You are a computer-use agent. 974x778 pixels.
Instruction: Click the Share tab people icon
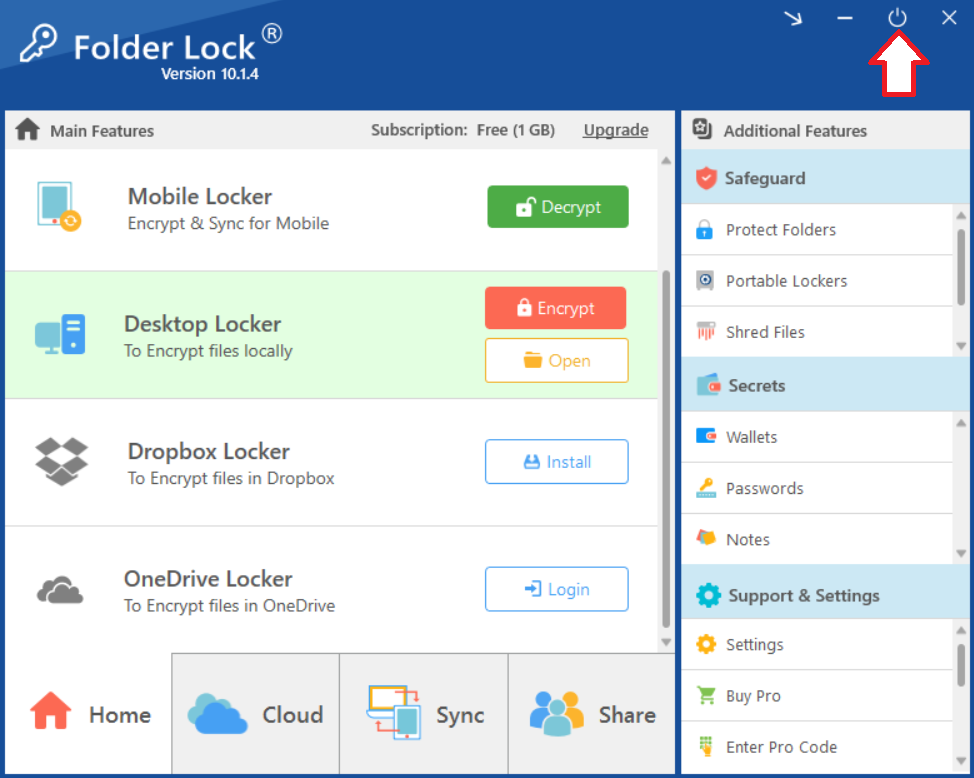(x=557, y=713)
